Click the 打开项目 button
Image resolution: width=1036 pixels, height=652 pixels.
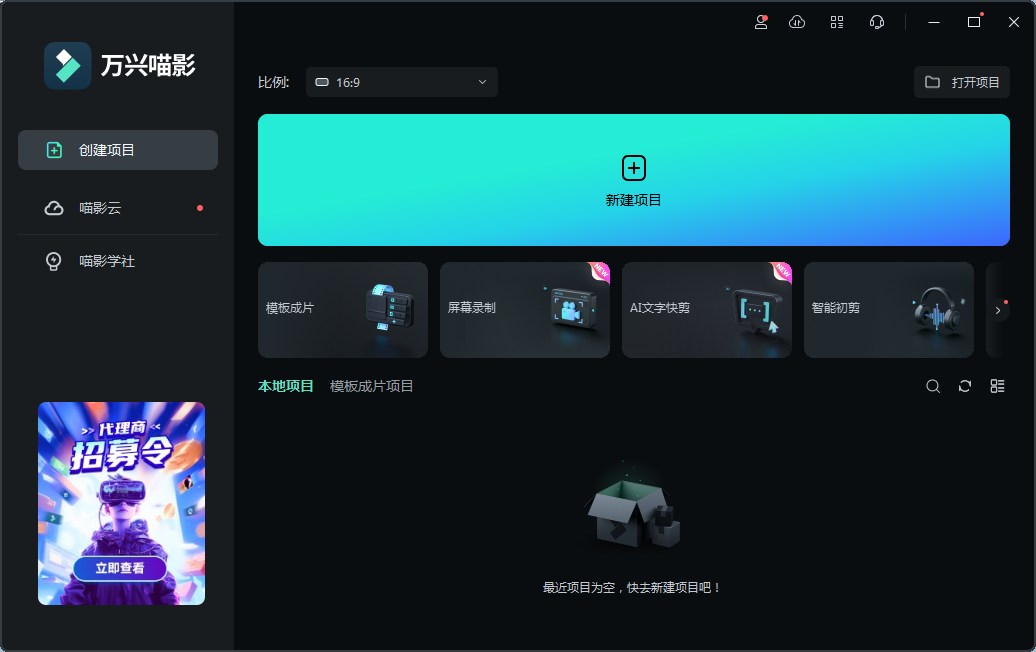[x=962, y=82]
